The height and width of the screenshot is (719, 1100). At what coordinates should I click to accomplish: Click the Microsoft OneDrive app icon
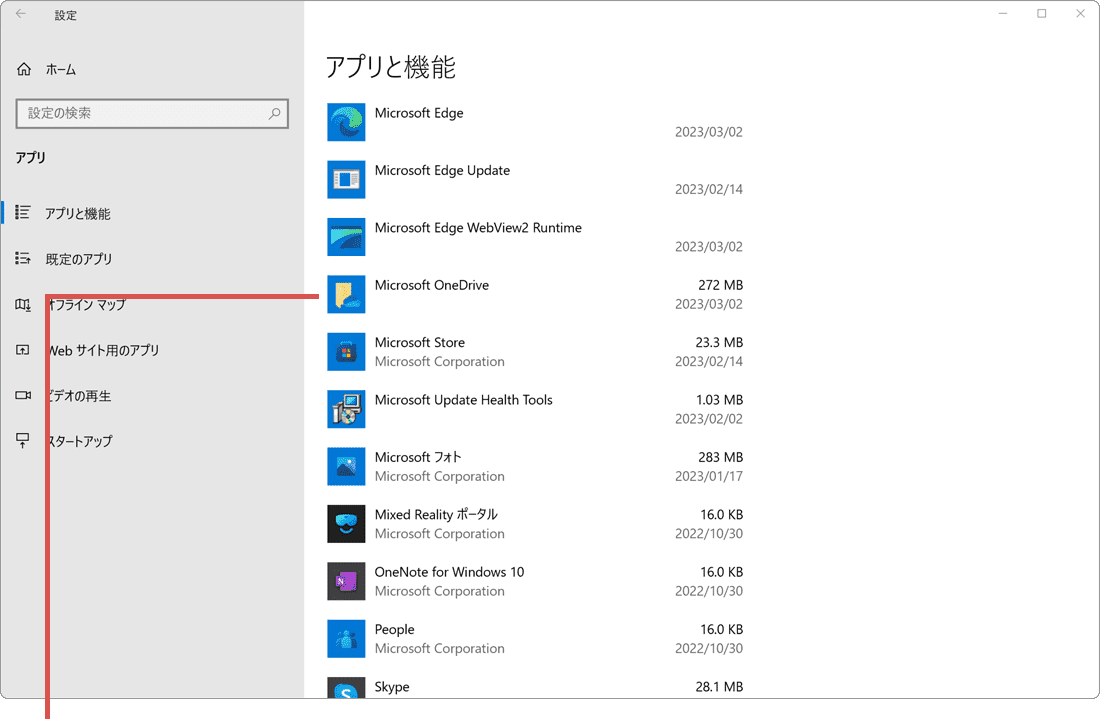pyautogui.click(x=346, y=295)
